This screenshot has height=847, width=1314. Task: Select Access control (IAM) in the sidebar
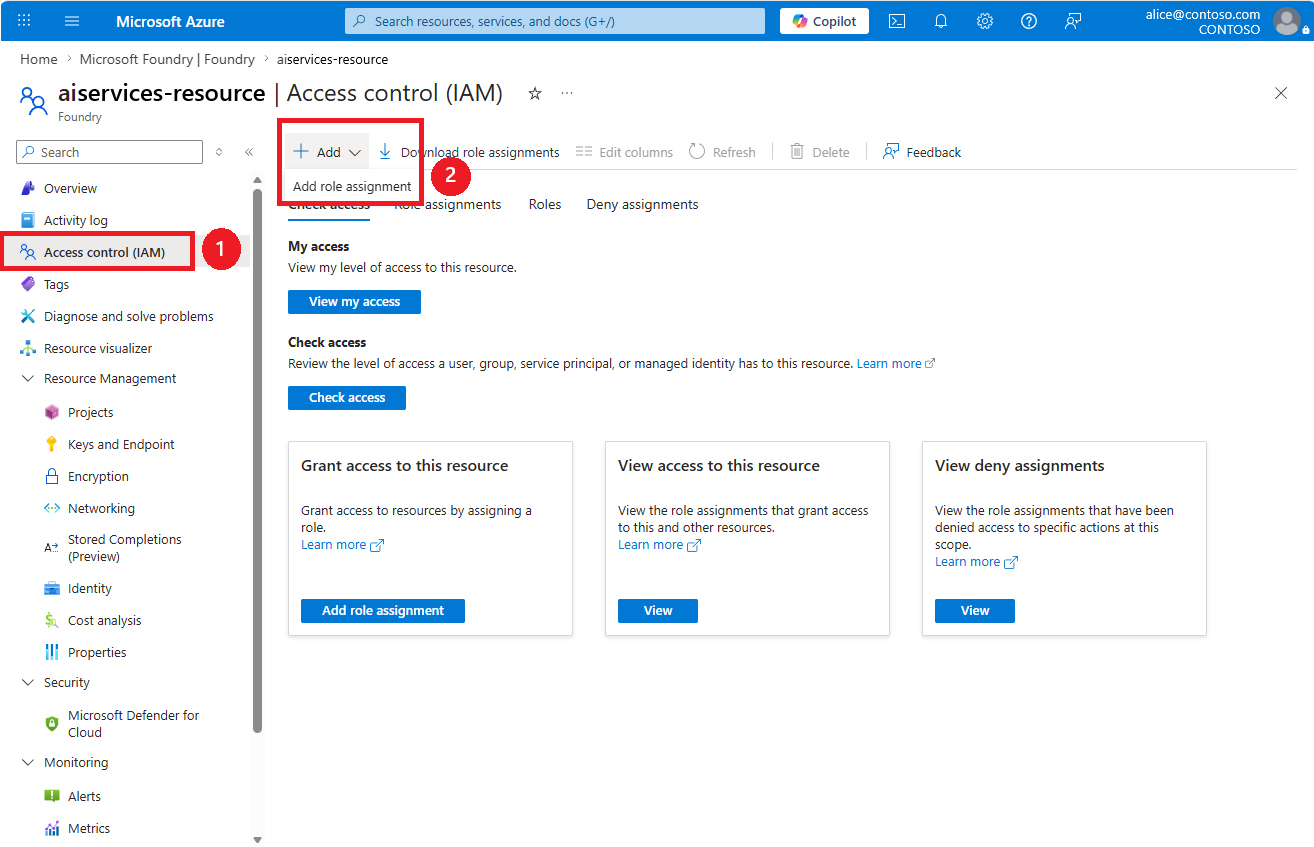click(104, 252)
